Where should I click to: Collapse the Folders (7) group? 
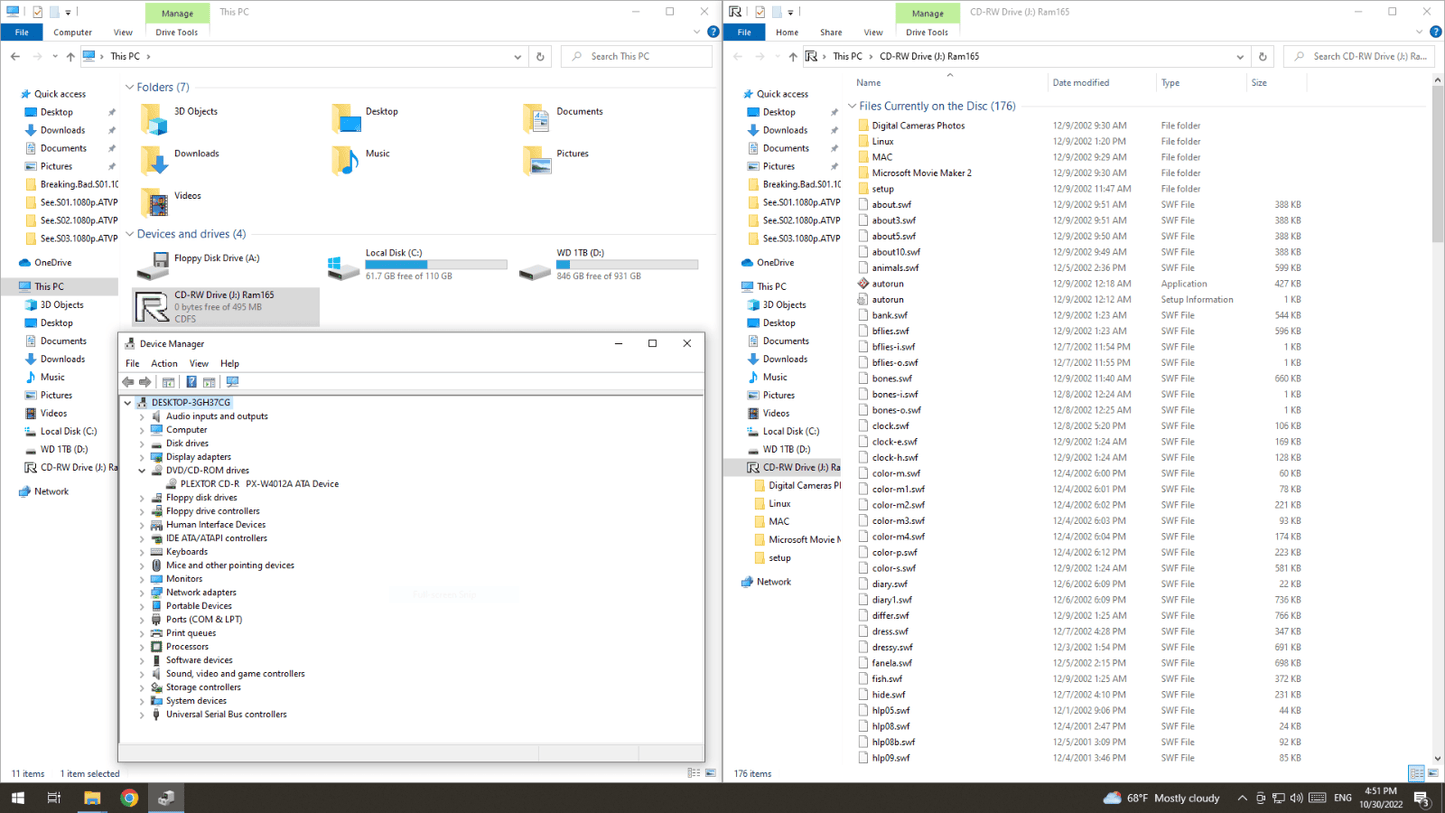tap(129, 88)
